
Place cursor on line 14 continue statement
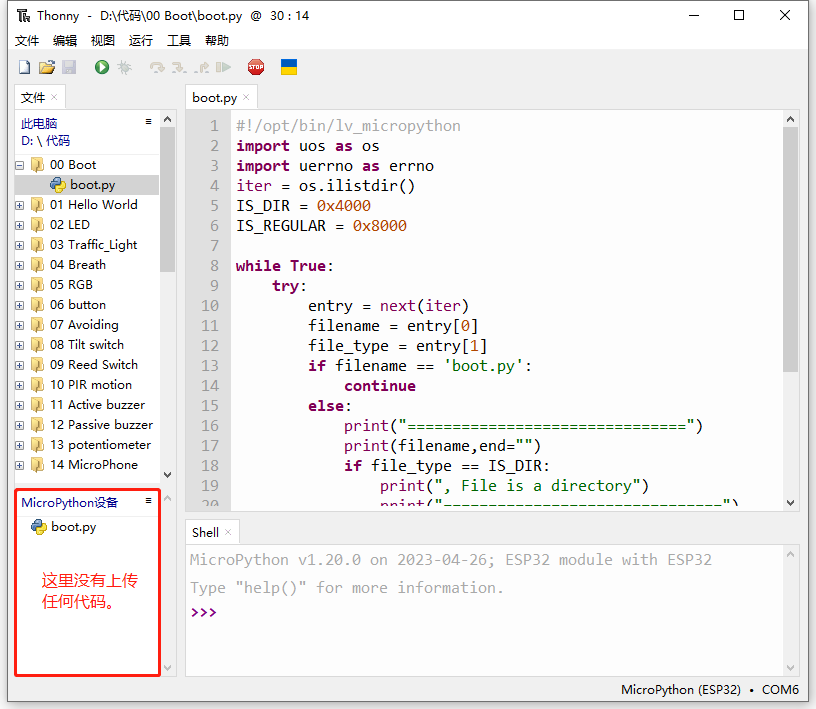[380, 386]
